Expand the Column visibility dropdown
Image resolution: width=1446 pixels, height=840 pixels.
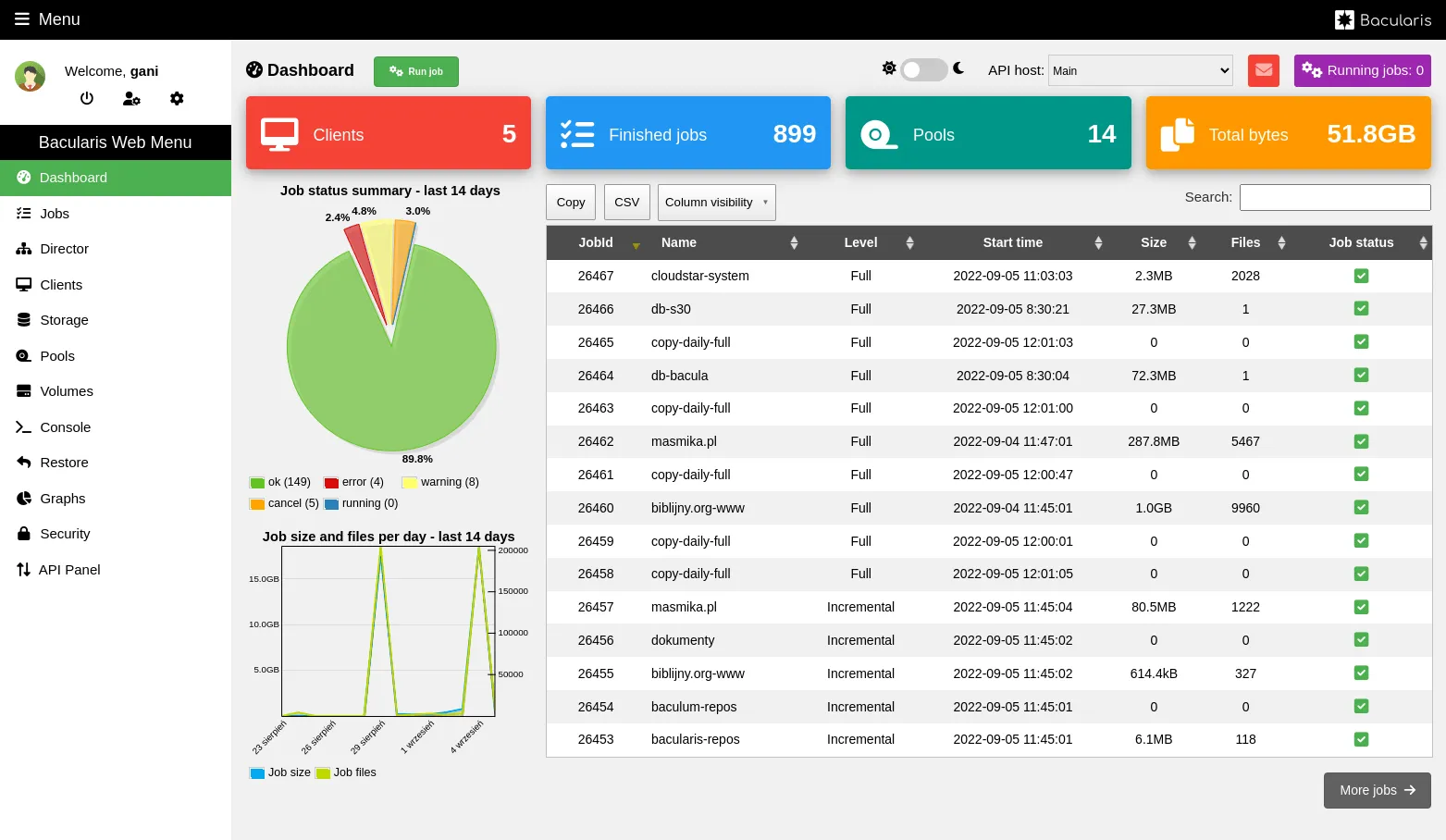point(716,203)
